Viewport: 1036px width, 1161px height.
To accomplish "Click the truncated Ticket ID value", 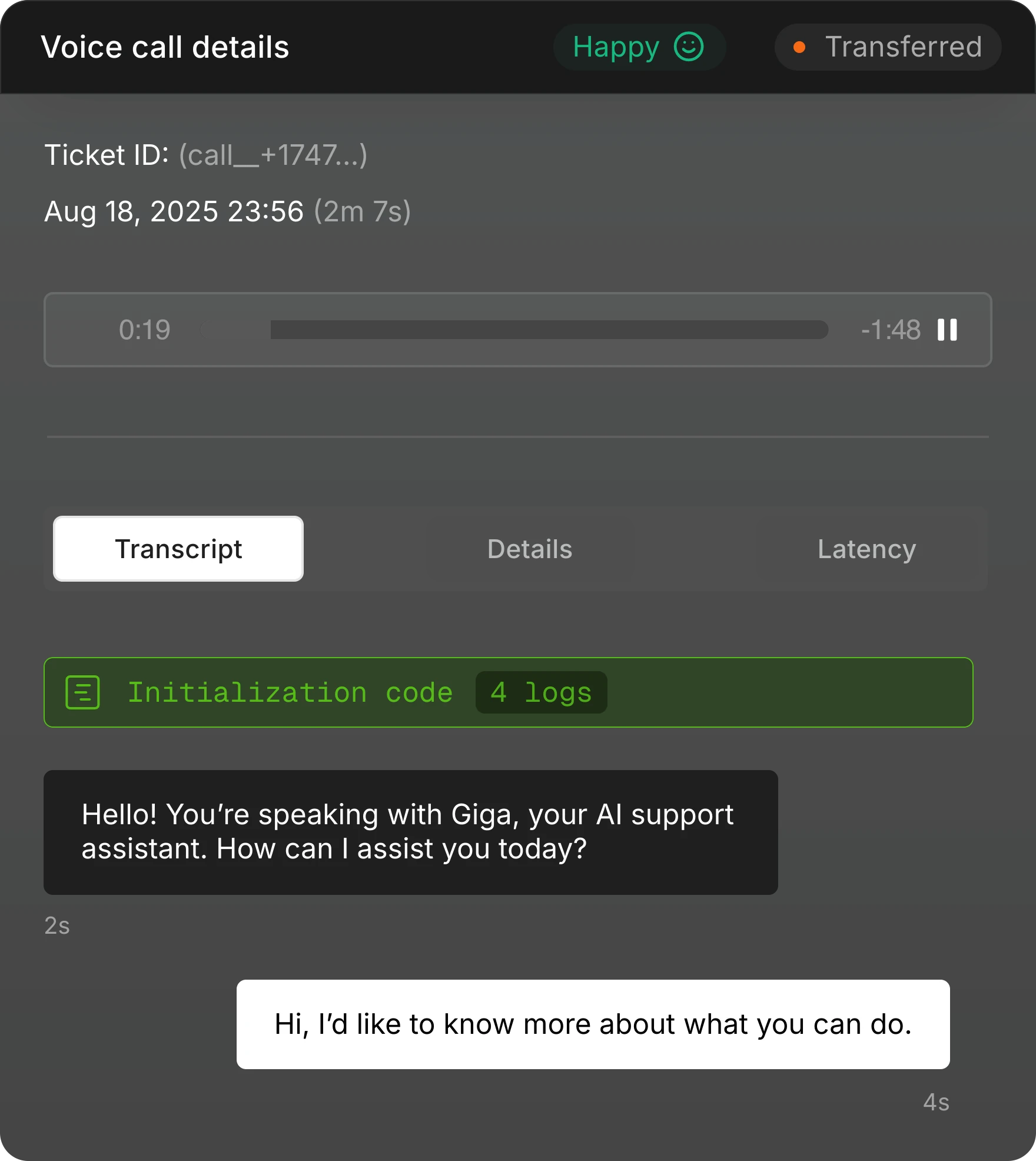I will click(273, 155).
